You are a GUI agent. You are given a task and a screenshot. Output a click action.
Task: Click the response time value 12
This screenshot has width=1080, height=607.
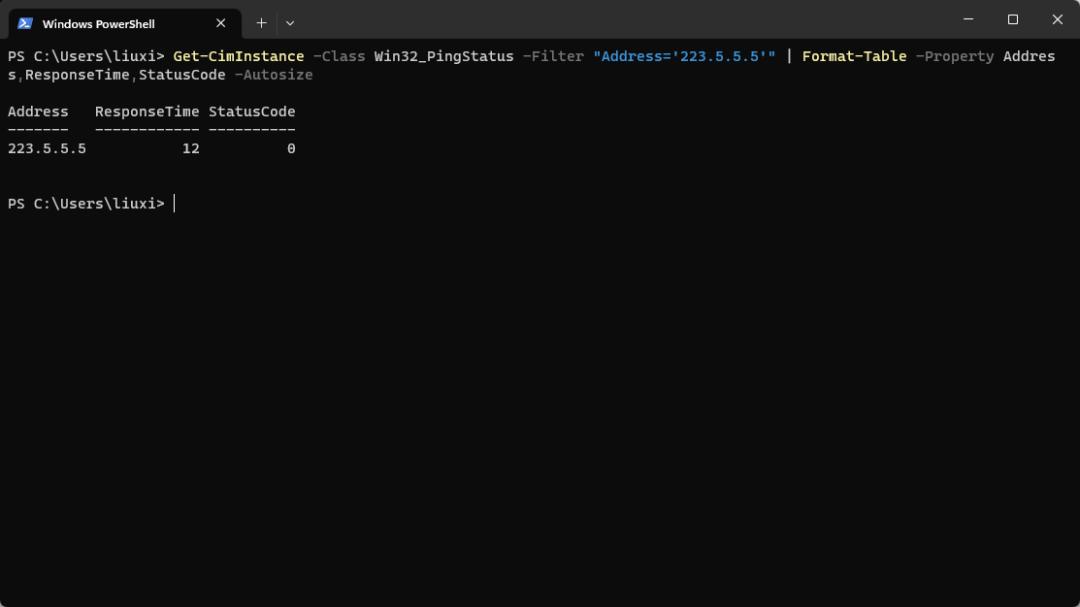point(191,149)
